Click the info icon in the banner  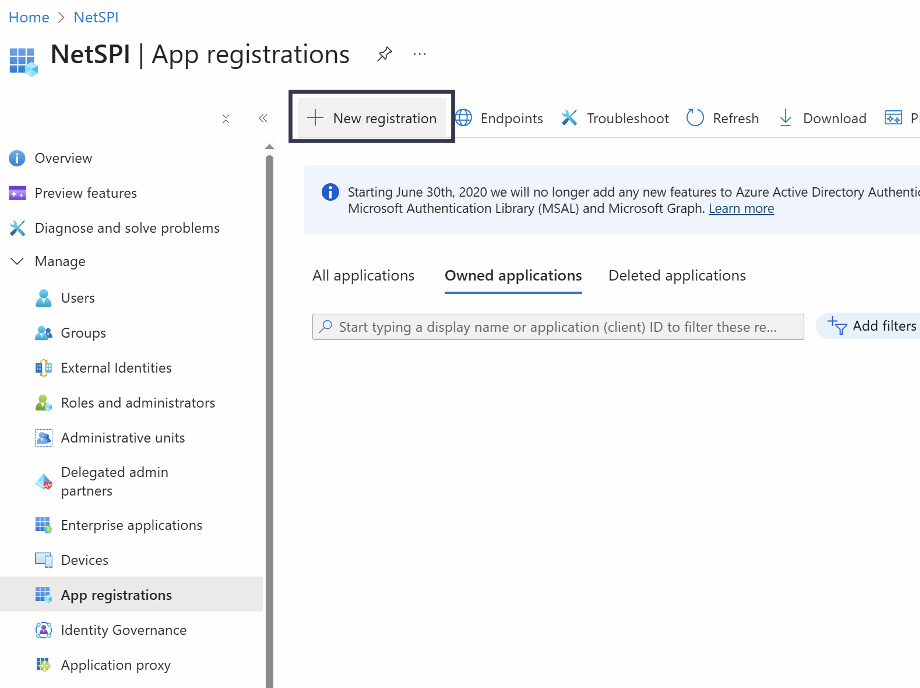(x=330, y=192)
